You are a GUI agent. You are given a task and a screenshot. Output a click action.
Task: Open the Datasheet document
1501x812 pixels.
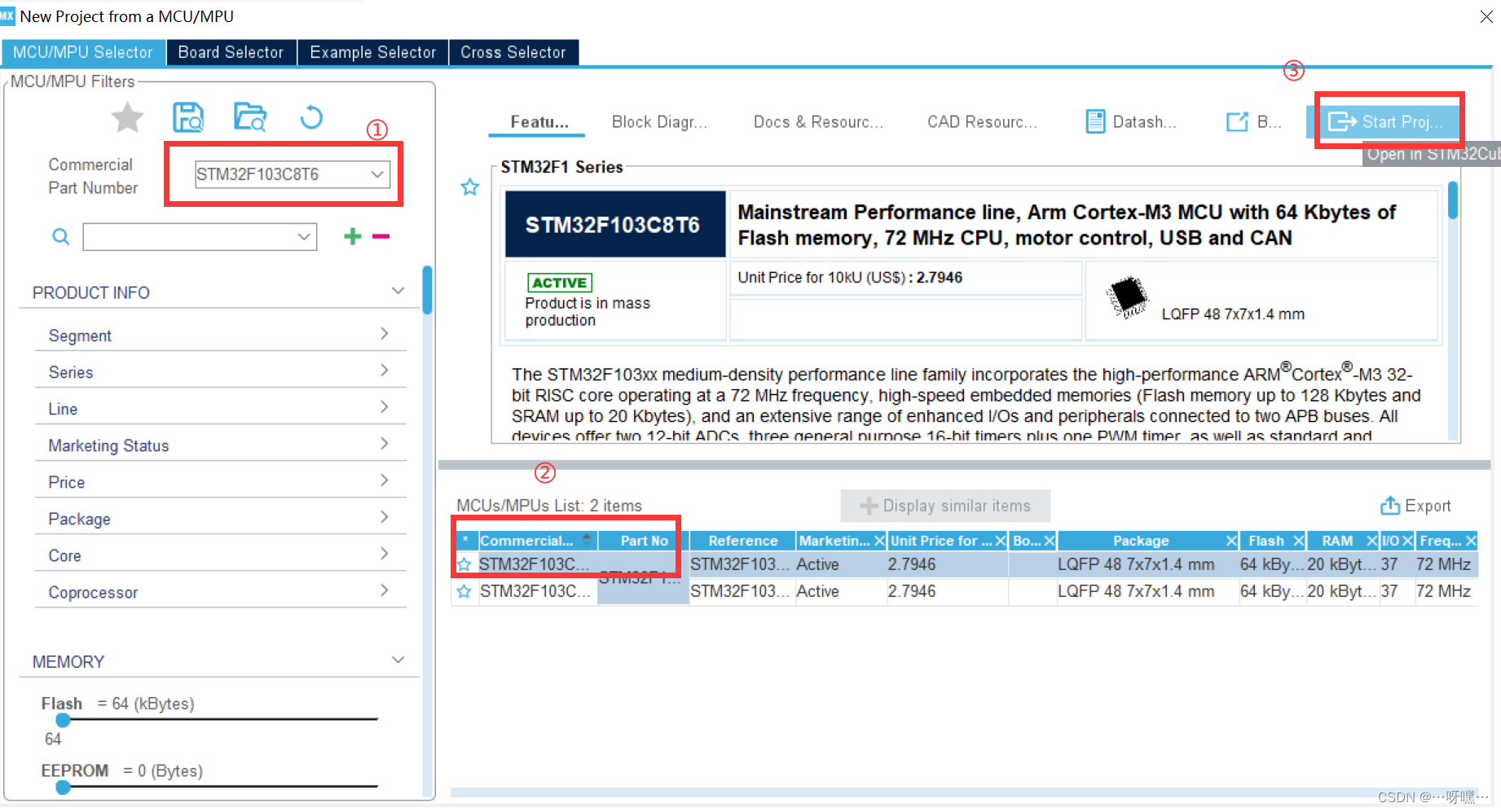click(1131, 122)
